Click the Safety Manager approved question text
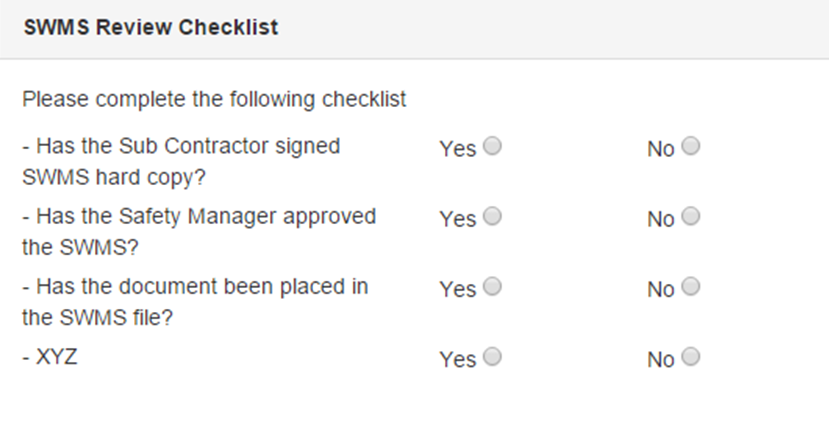Viewport: 829px width, 440px height. (x=199, y=230)
